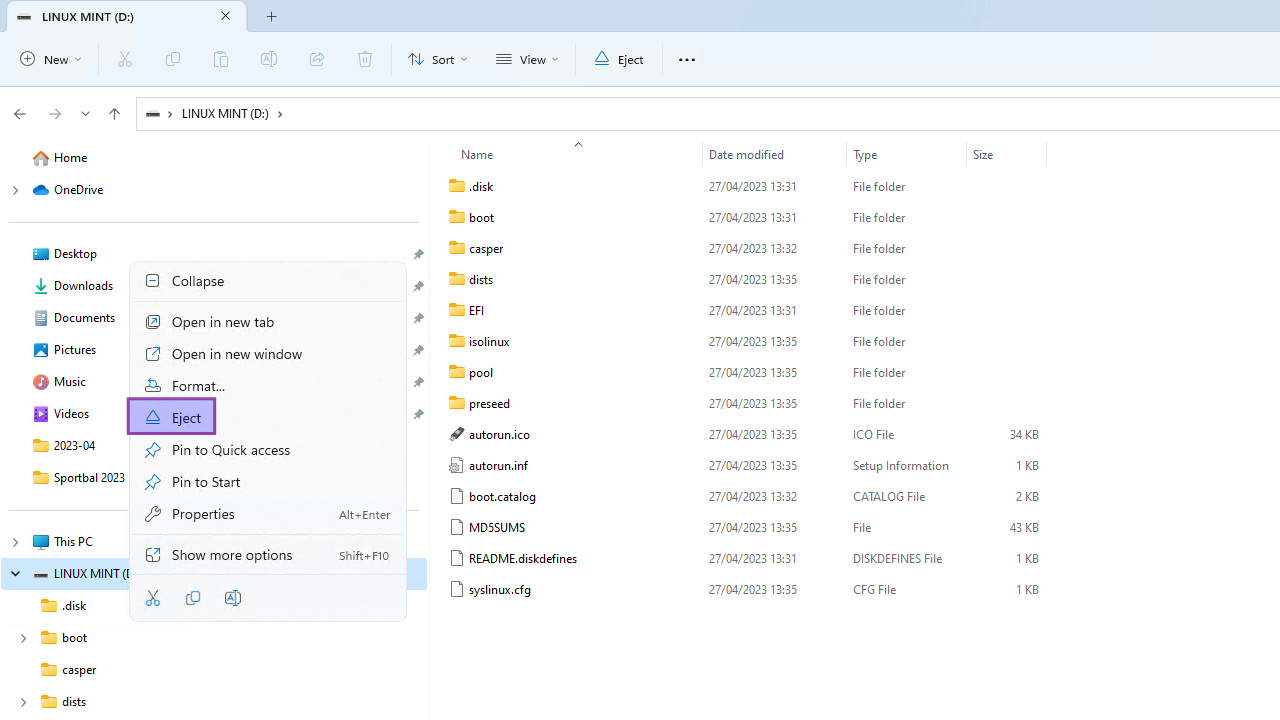Click chevron after LINUX MINT (D:) in address bar

point(280,114)
